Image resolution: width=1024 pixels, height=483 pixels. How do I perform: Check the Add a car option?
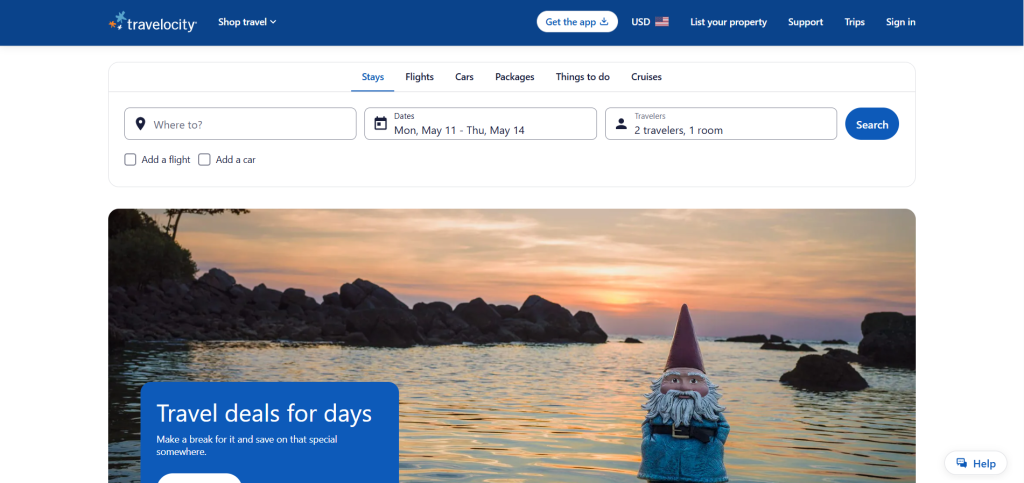204,159
